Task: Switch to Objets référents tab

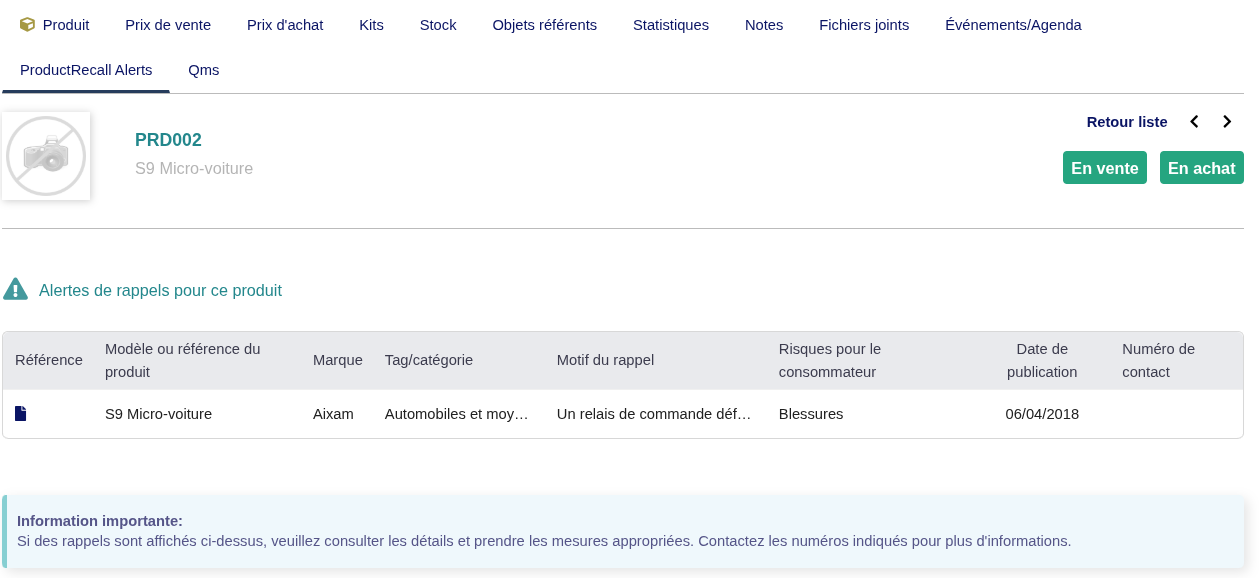Action: pyautogui.click(x=544, y=25)
